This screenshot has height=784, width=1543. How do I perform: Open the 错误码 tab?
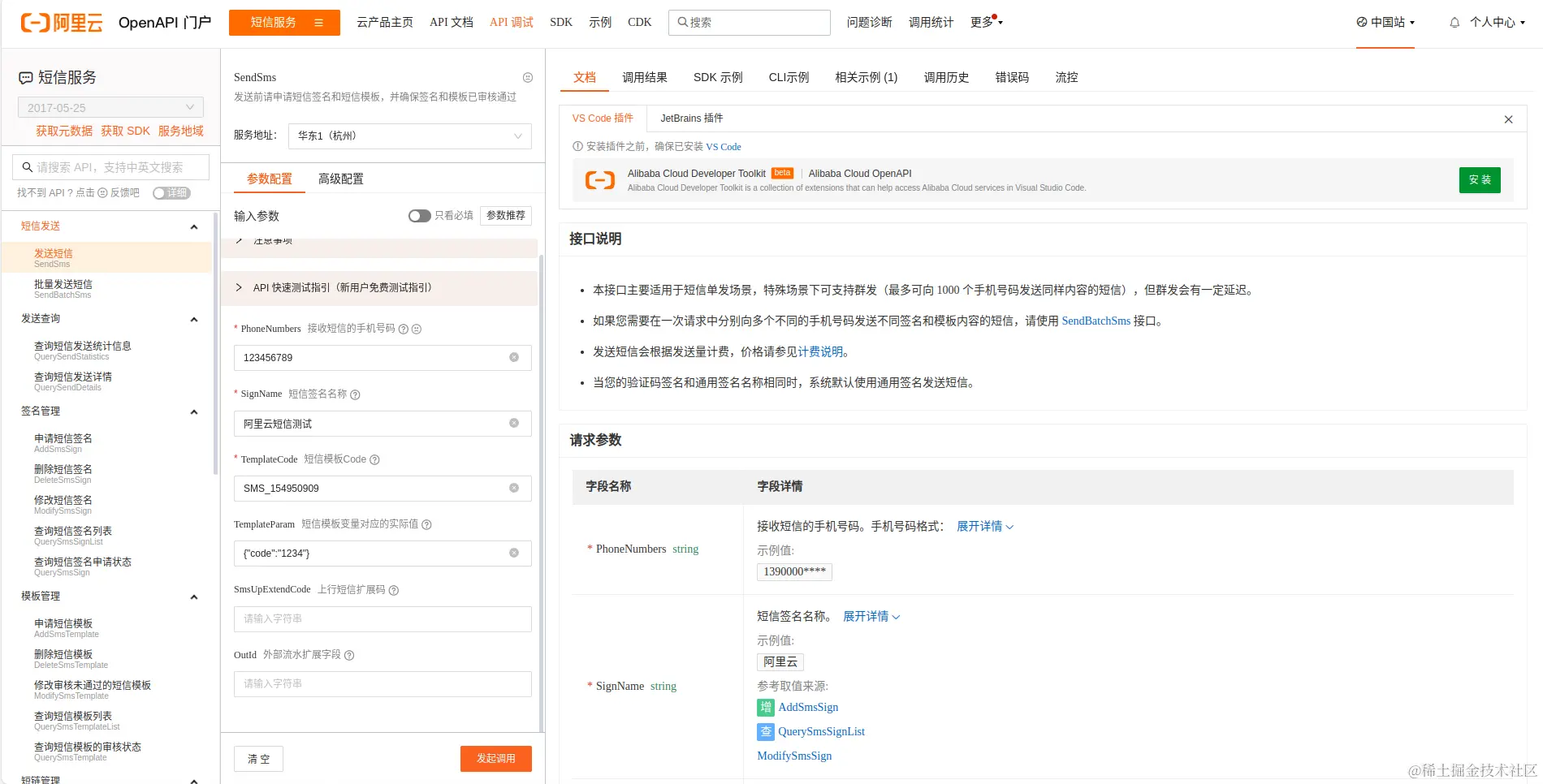click(1012, 78)
